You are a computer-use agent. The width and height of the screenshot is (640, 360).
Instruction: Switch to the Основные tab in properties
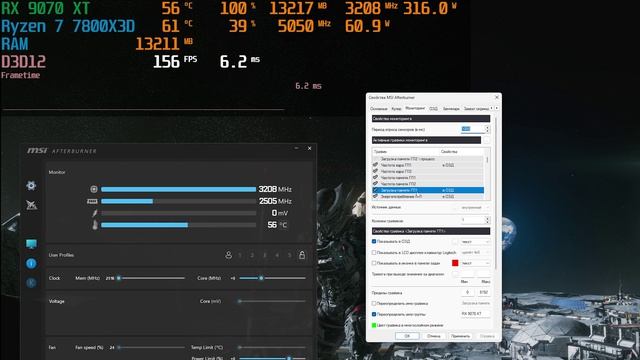[378, 109]
